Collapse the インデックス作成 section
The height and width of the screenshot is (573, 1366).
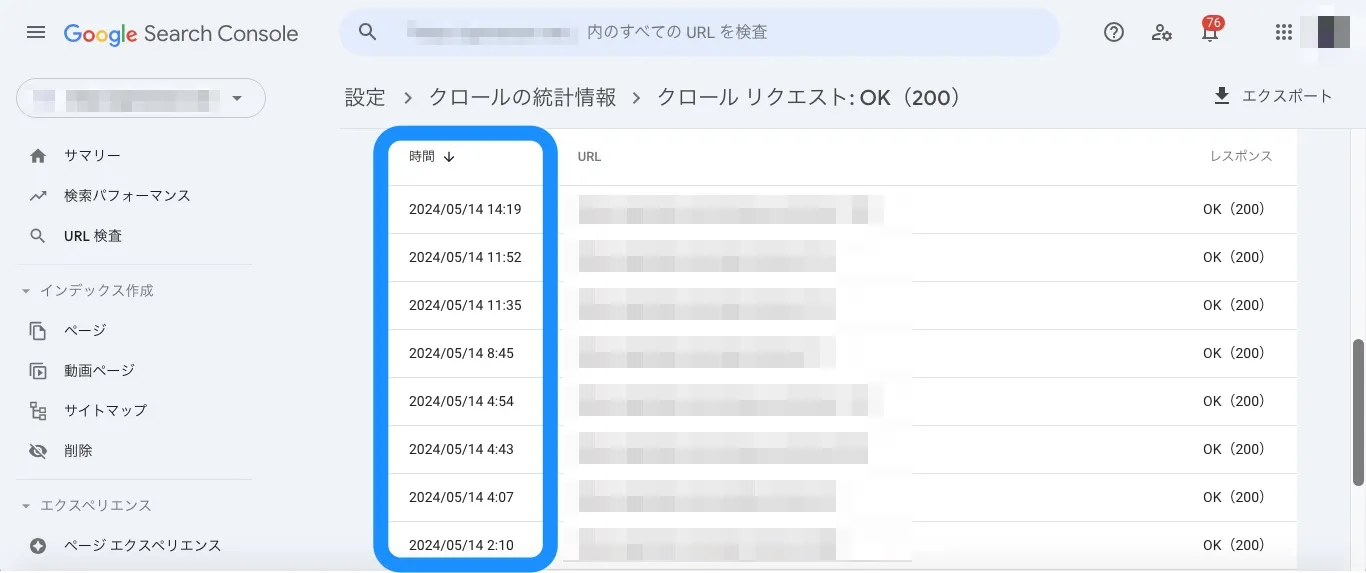pos(26,291)
